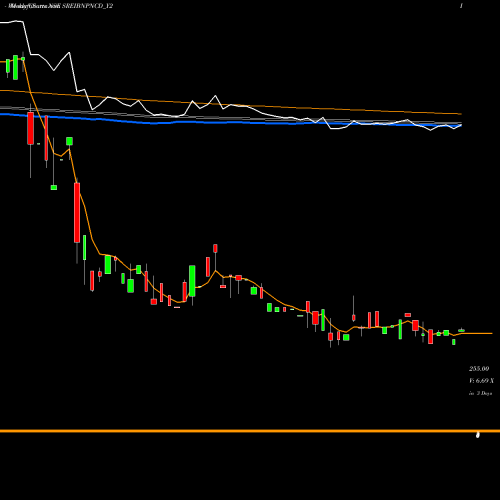Click the 'in 3 Days' label
The image size is (500, 500).
[480, 393]
